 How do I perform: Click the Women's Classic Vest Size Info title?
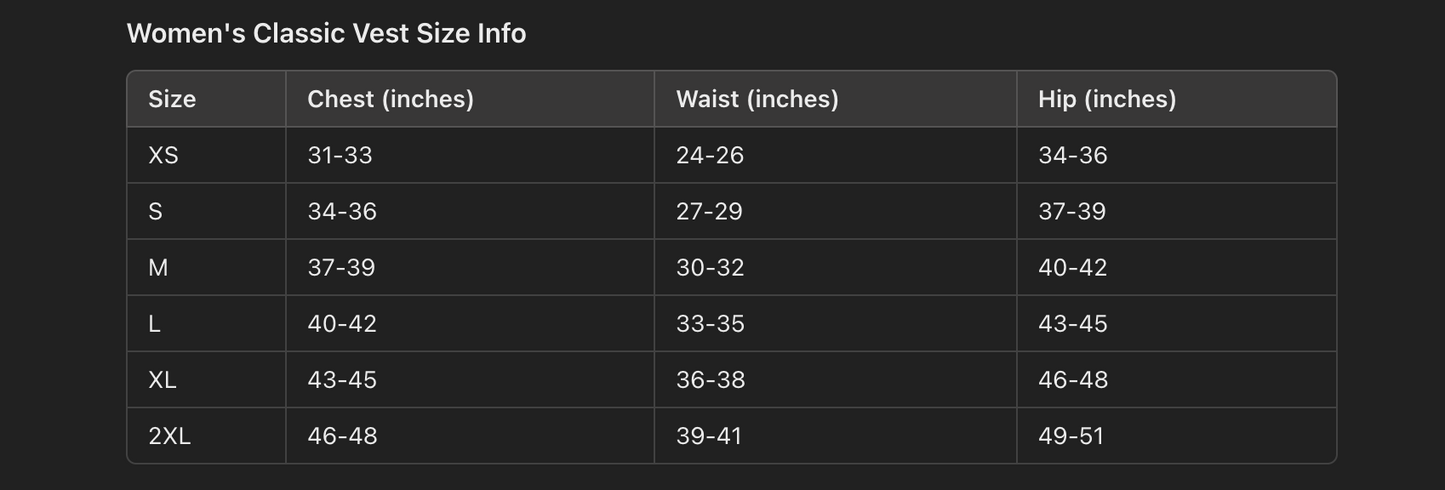click(x=326, y=33)
